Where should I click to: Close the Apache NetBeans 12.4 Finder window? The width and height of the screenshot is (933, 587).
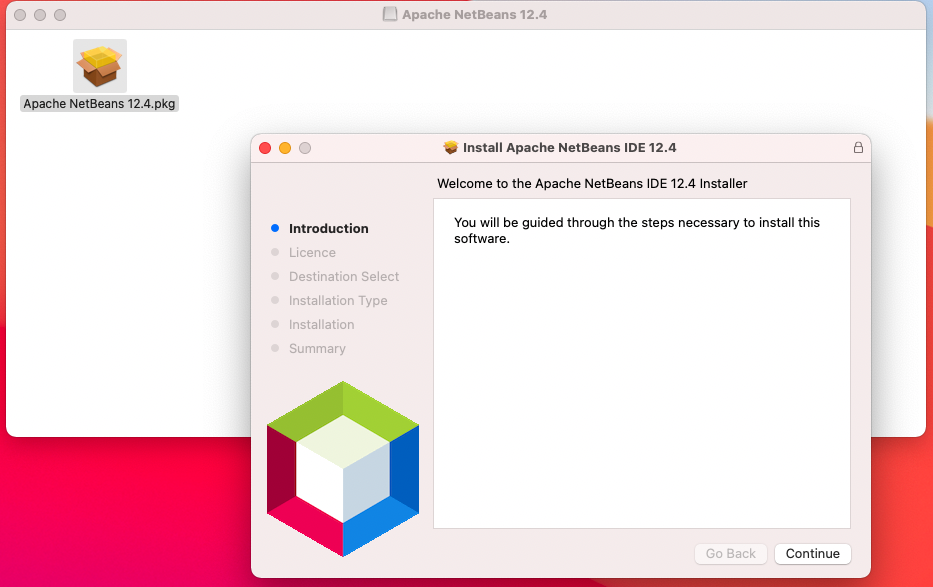click(20, 16)
